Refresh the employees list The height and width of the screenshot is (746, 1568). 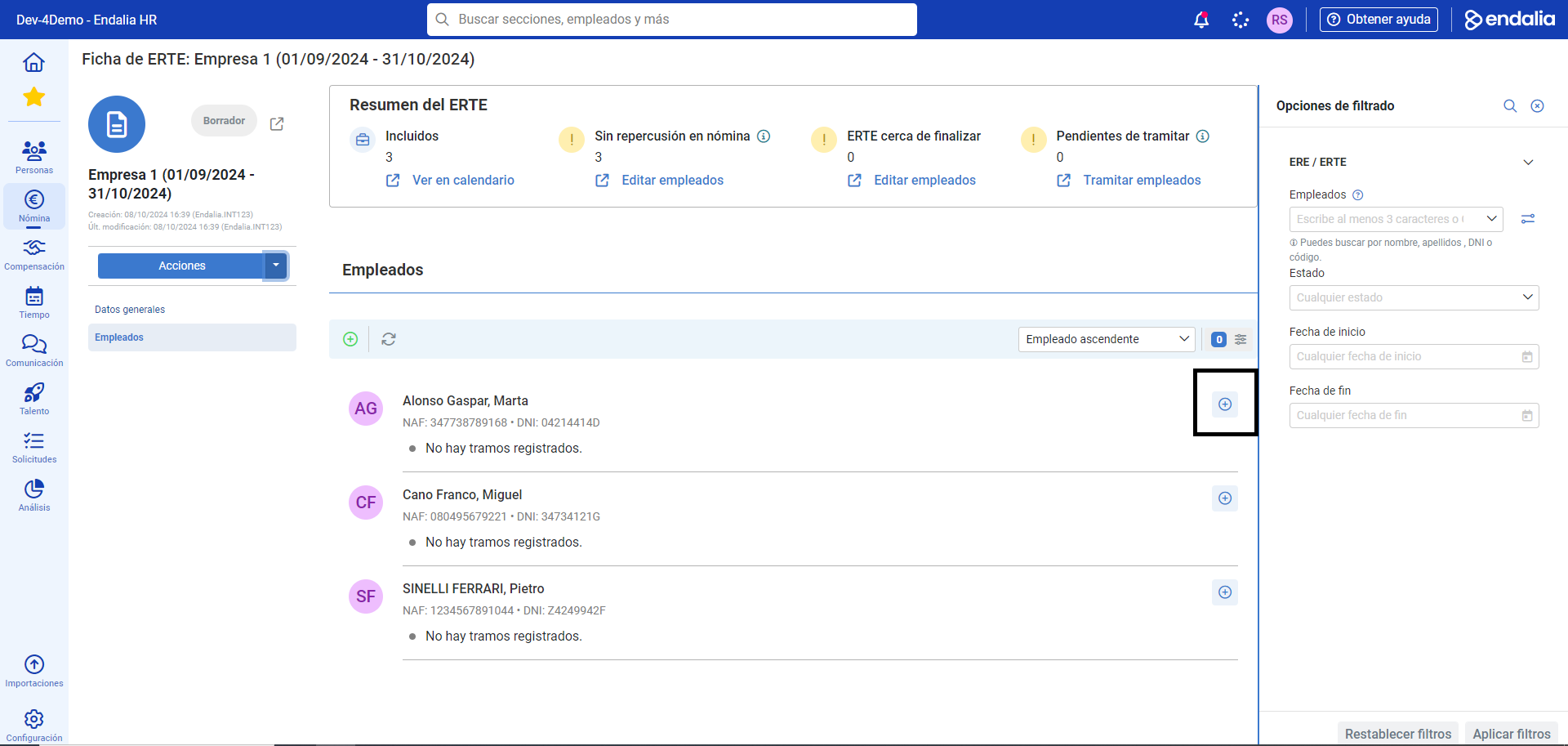(x=389, y=339)
